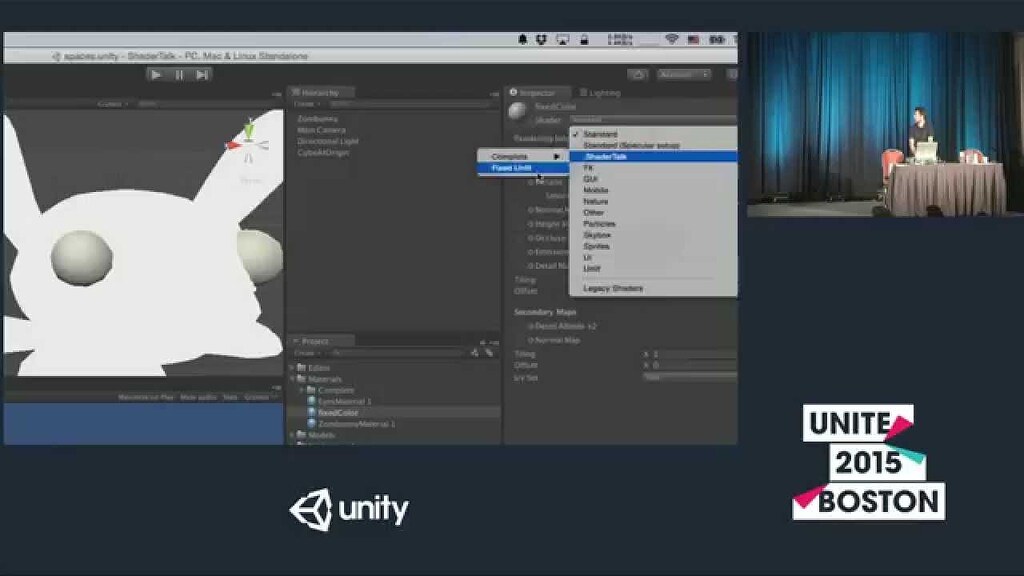Open the UI shader category
The height and width of the screenshot is (576, 1024).
click(653, 257)
